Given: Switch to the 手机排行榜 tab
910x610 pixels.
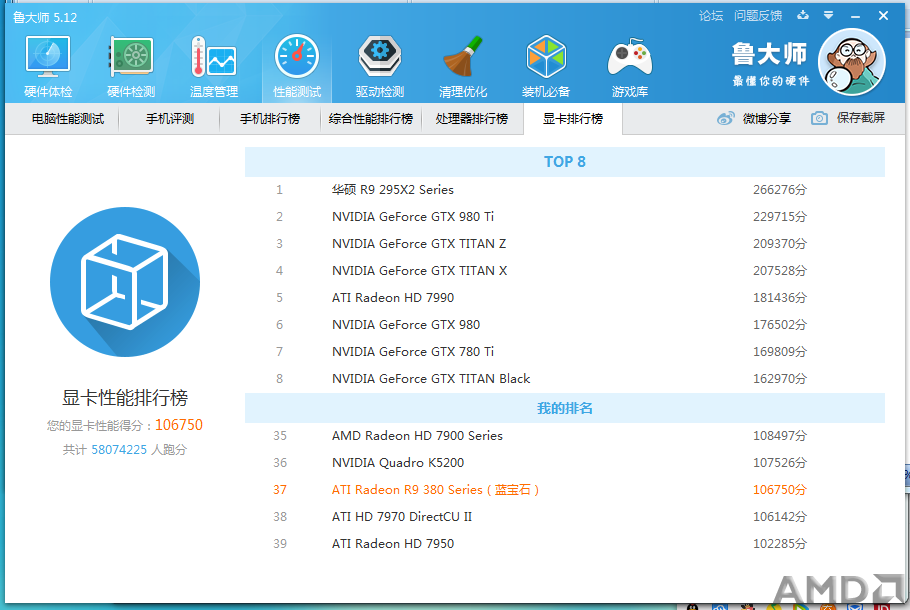Looking at the screenshot, I should (x=270, y=119).
